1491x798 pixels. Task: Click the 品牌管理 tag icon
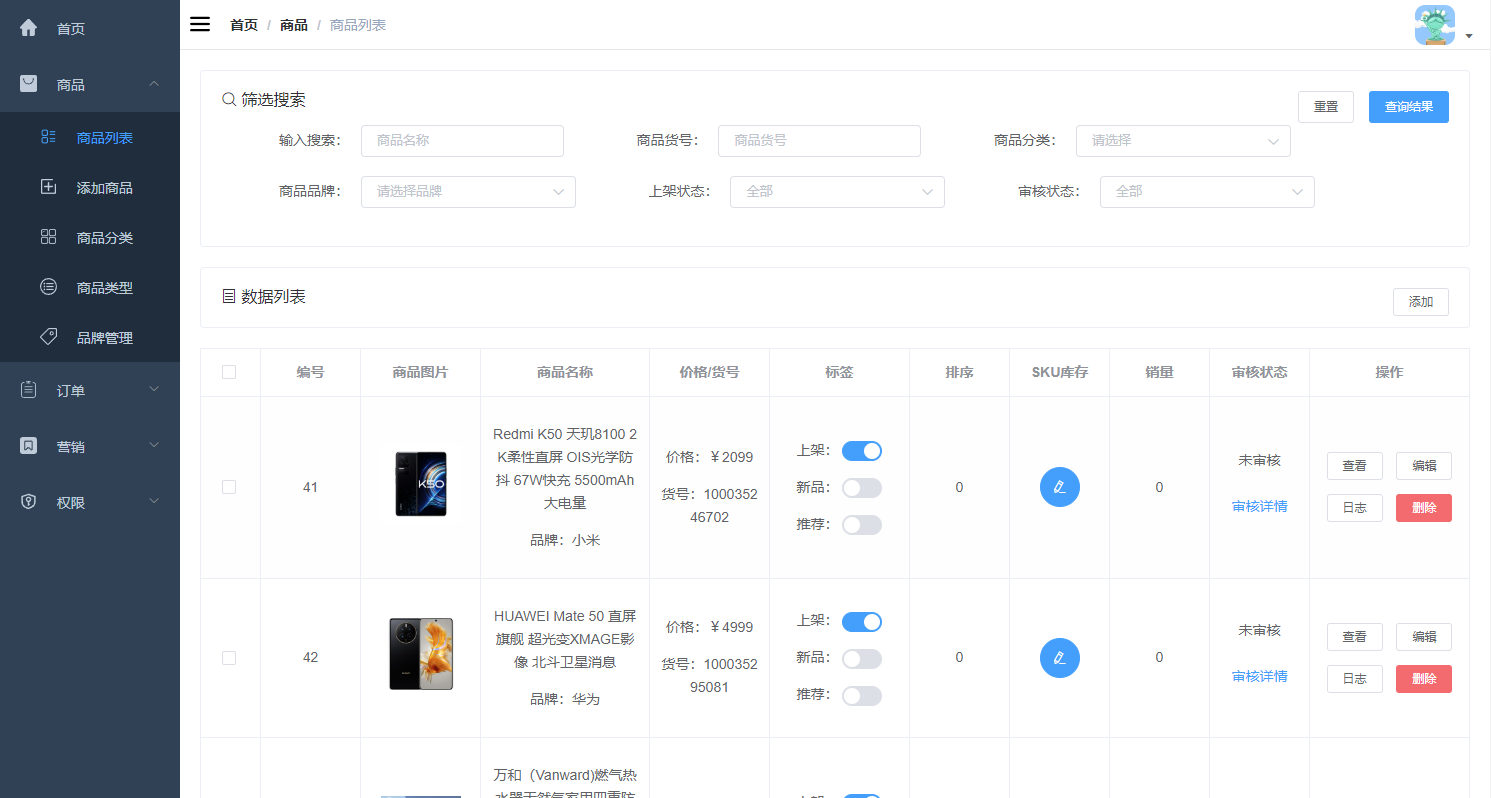pyautogui.click(x=48, y=337)
